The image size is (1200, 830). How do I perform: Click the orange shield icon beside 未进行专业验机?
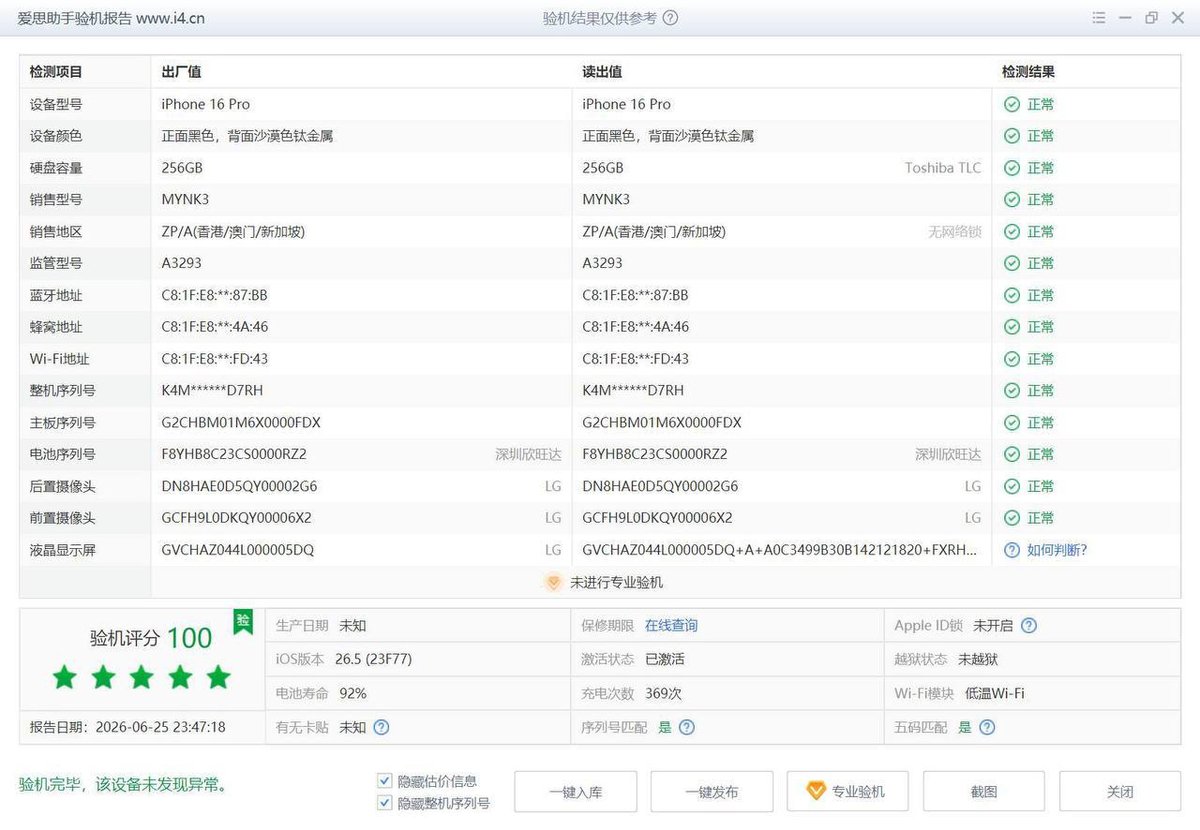coord(553,582)
